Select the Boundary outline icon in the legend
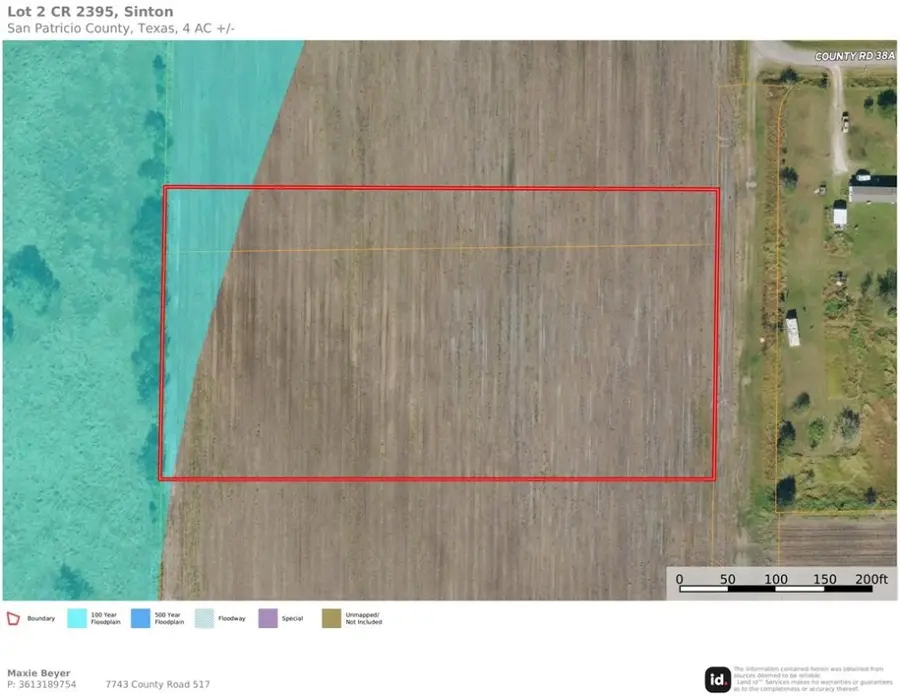900x696 pixels. pos(14,617)
